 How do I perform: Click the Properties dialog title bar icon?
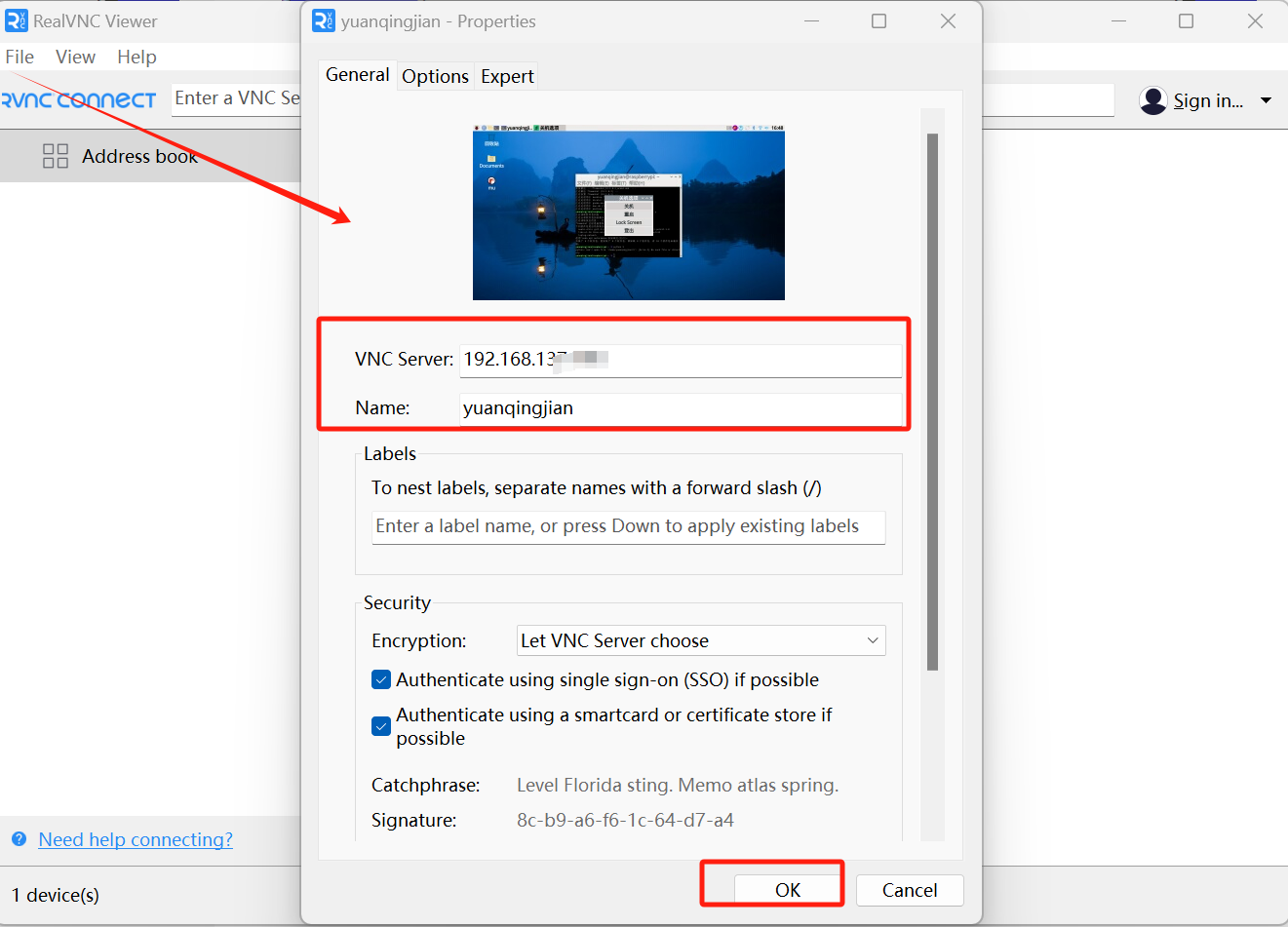(324, 20)
